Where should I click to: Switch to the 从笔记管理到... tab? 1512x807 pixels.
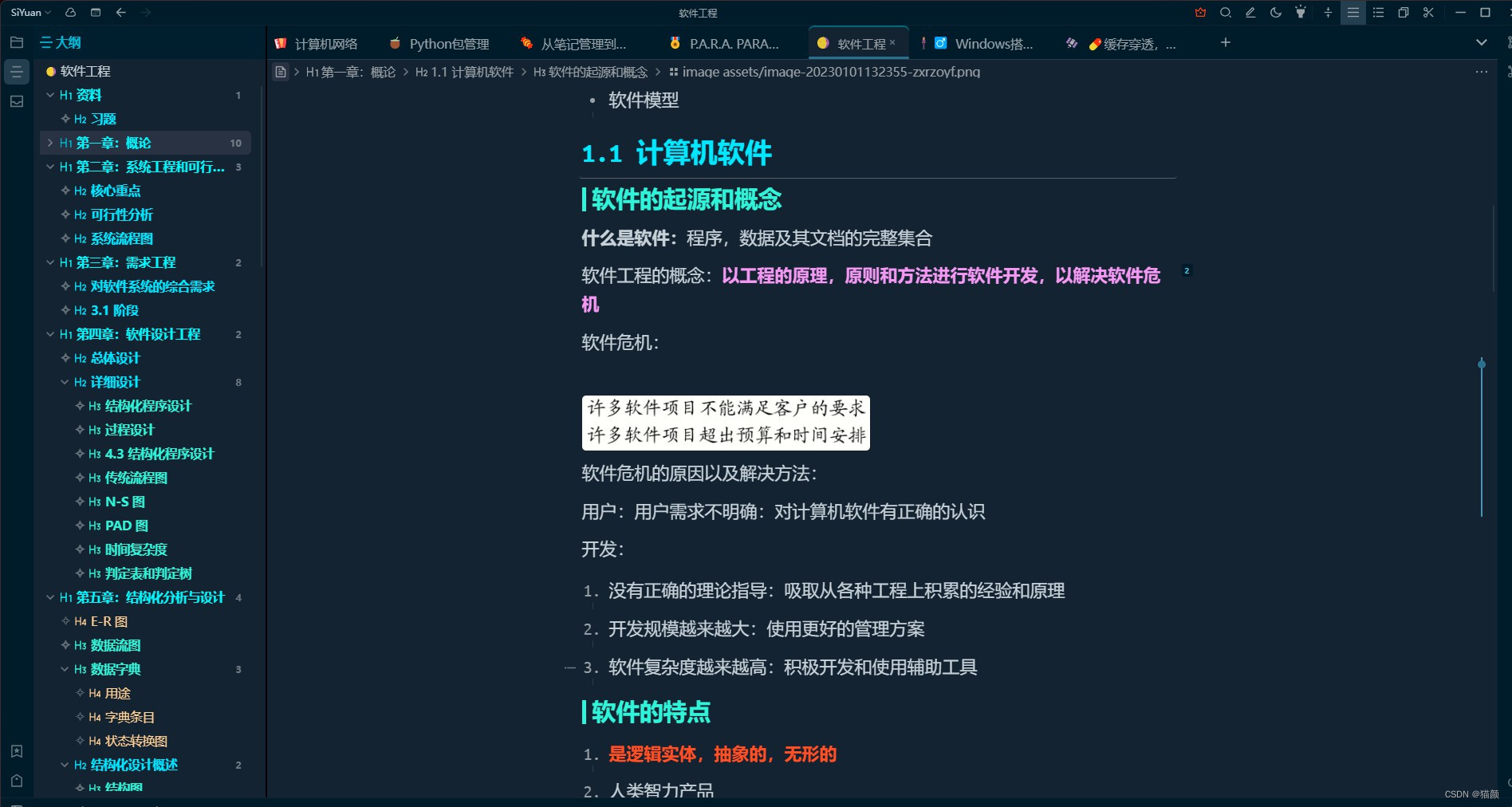573,43
